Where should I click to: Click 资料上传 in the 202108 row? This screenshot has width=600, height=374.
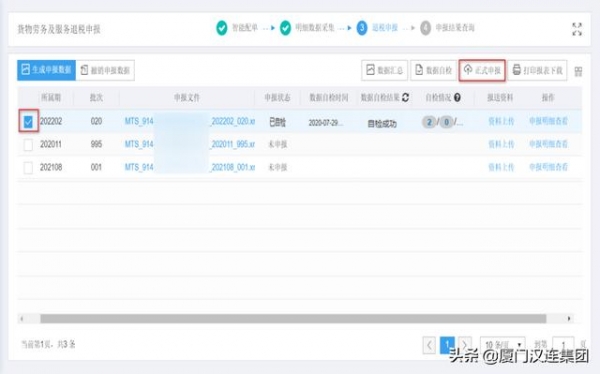point(501,167)
